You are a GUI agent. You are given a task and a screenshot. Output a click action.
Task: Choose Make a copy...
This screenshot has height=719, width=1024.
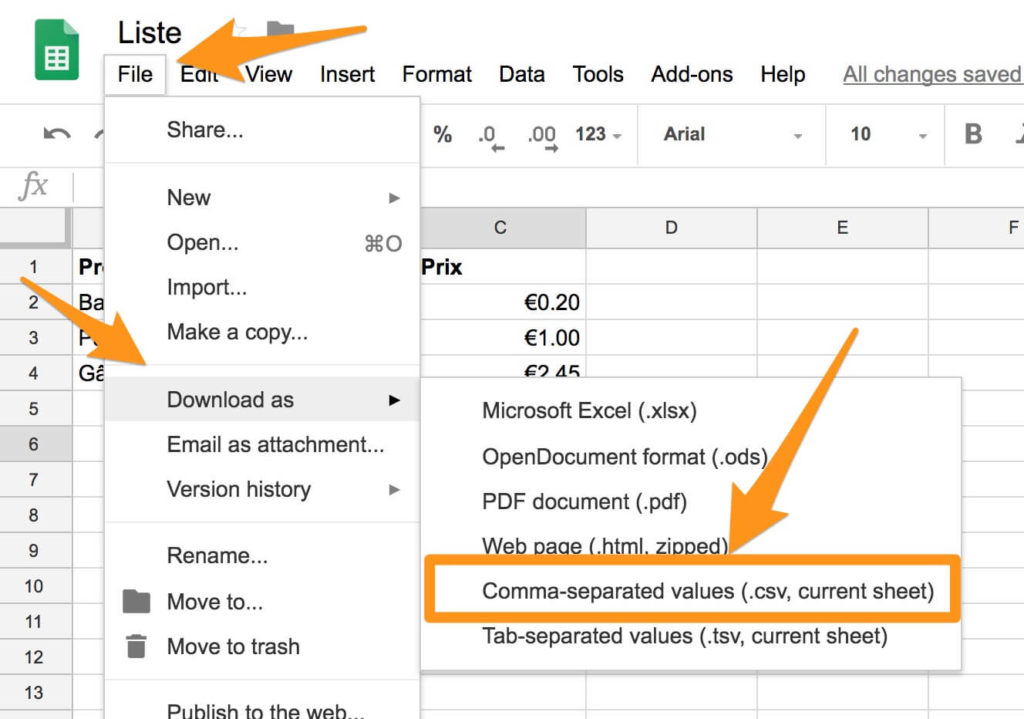point(262,332)
